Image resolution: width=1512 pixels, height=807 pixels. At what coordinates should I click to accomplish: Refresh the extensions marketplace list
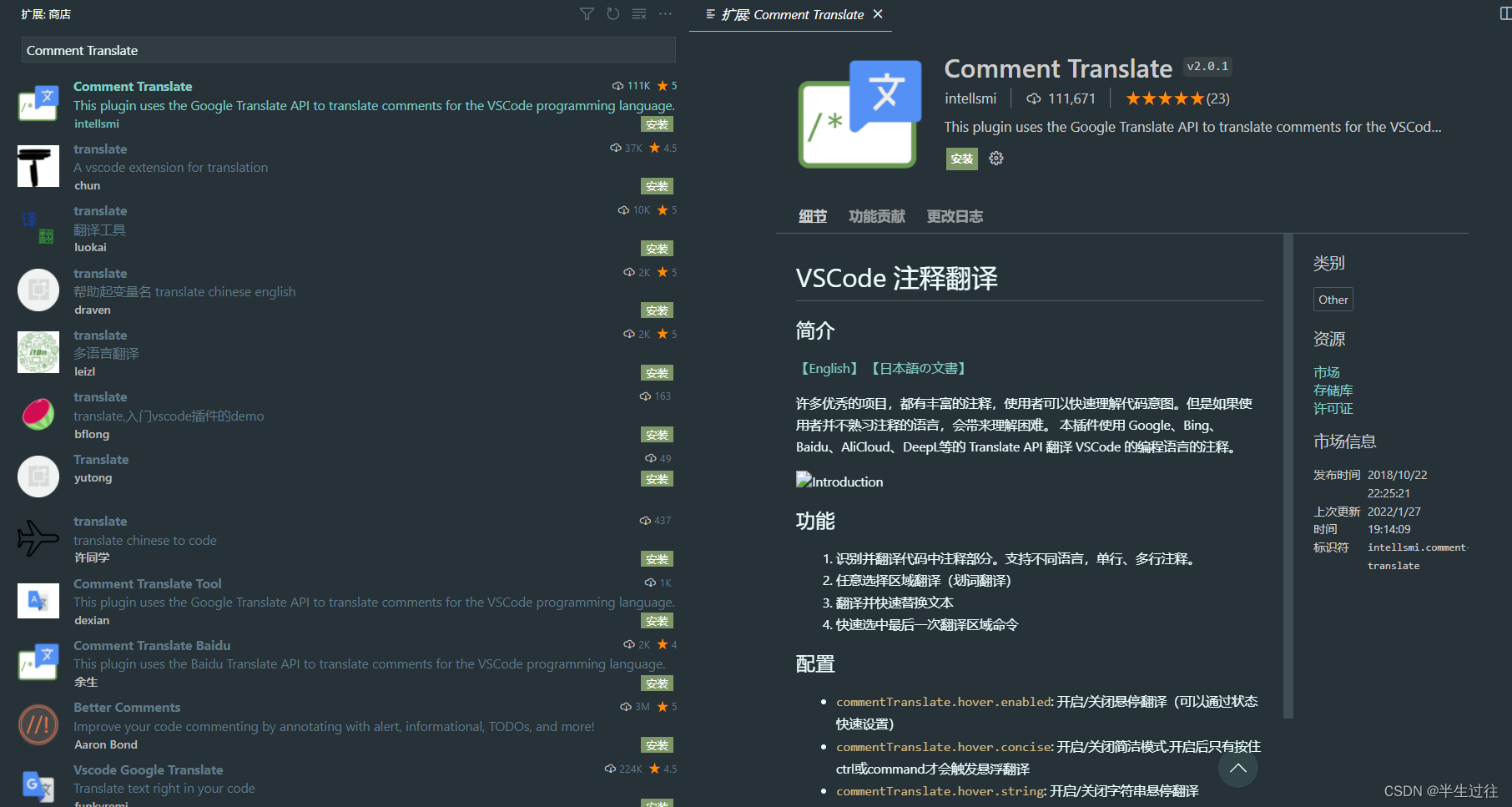click(x=613, y=14)
